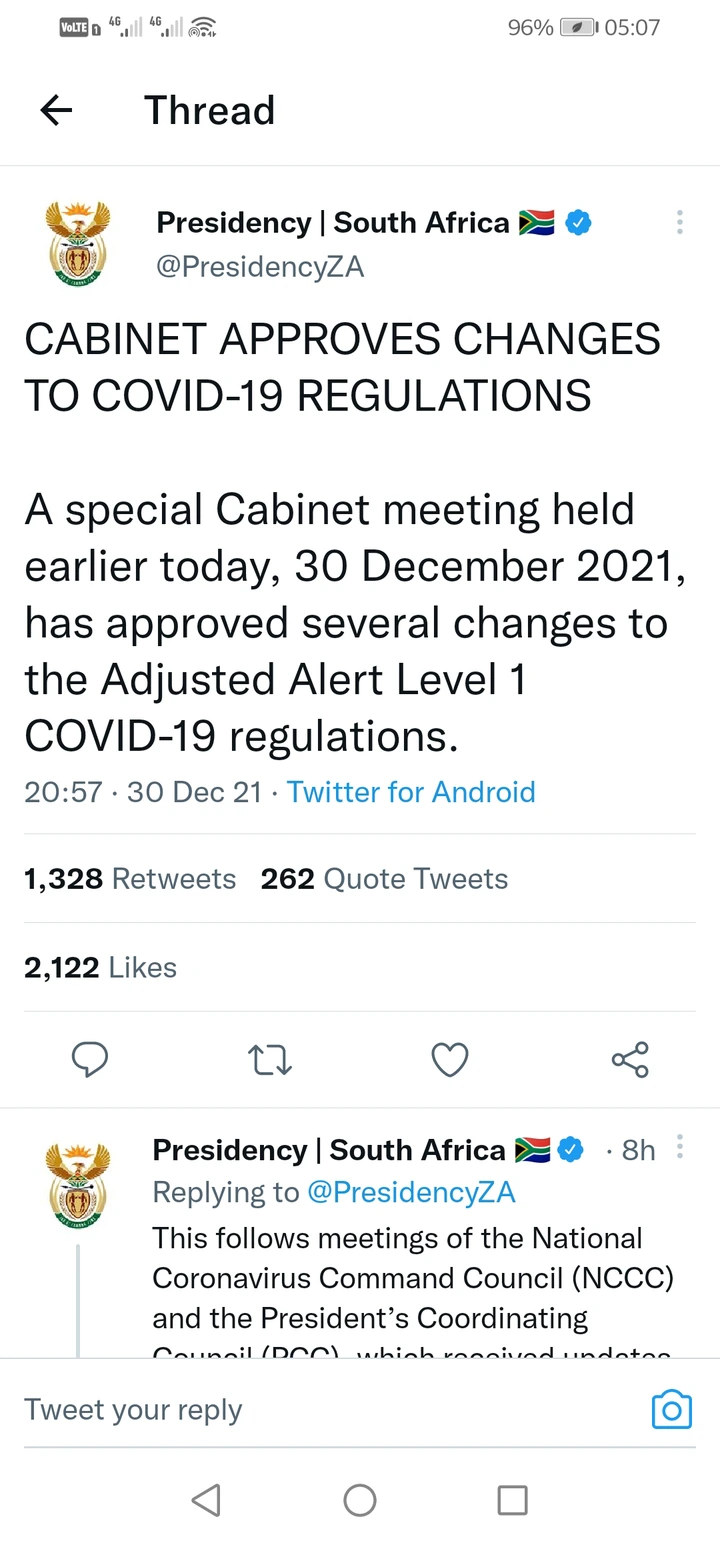
Task: Open more options on main tweet
Action: 679,222
